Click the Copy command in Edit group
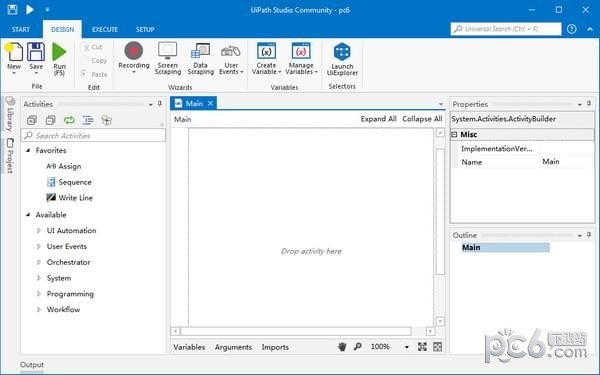Image resolution: width=600 pixels, height=375 pixels. pyautogui.click(x=95, y=60)
